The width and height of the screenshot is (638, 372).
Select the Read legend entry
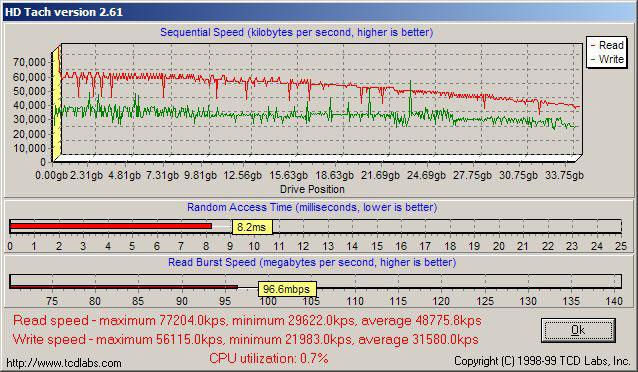click(x=607, y=45)
